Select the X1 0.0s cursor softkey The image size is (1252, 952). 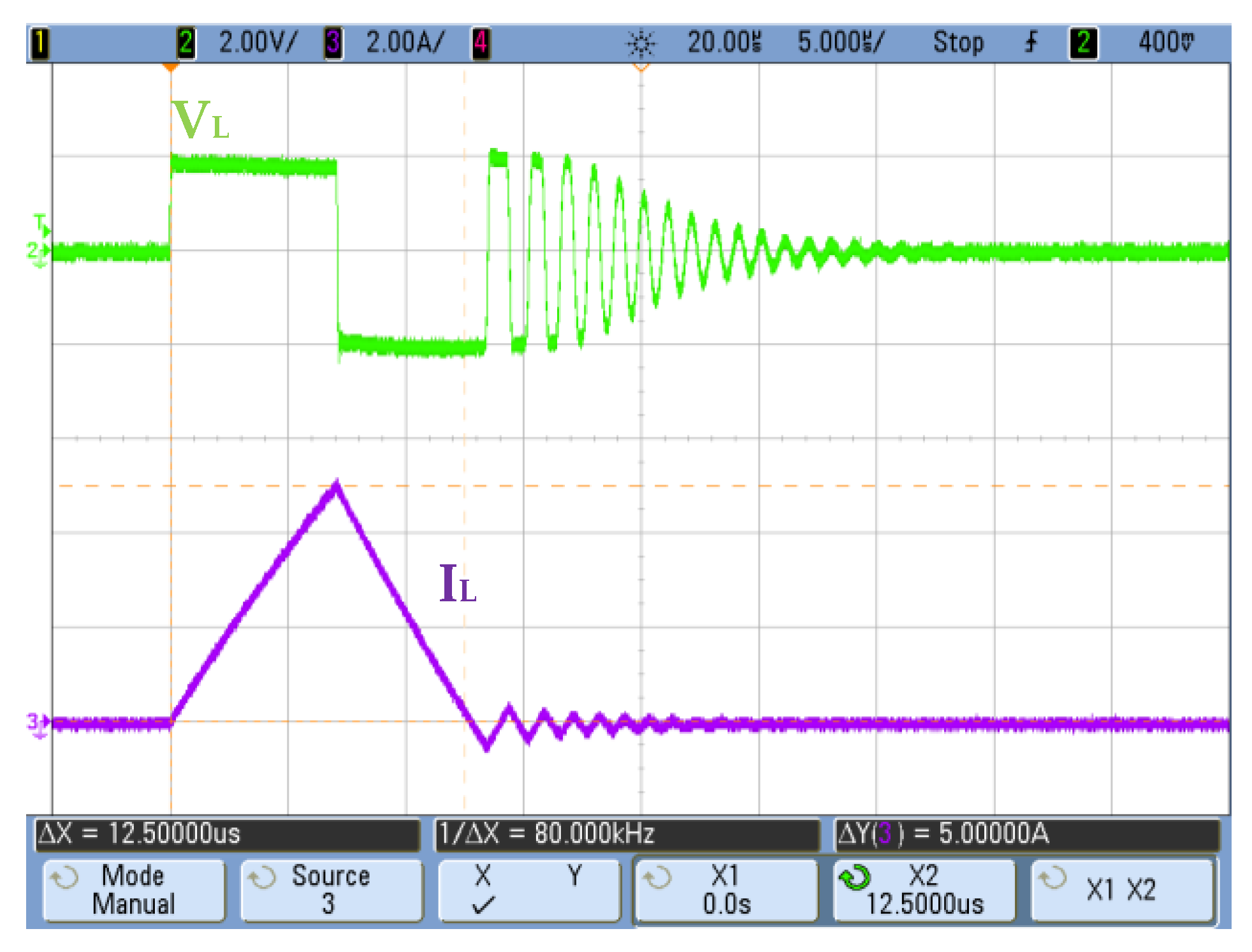tap(726, 890)
